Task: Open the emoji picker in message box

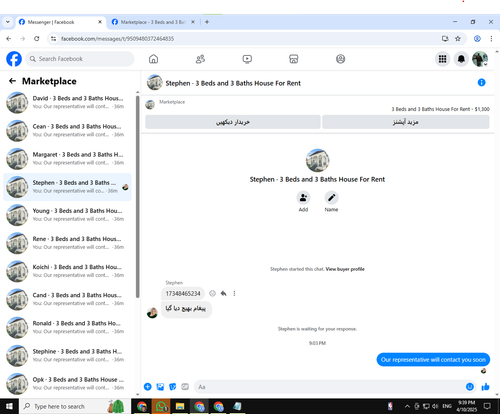Action: pos(470,387)
